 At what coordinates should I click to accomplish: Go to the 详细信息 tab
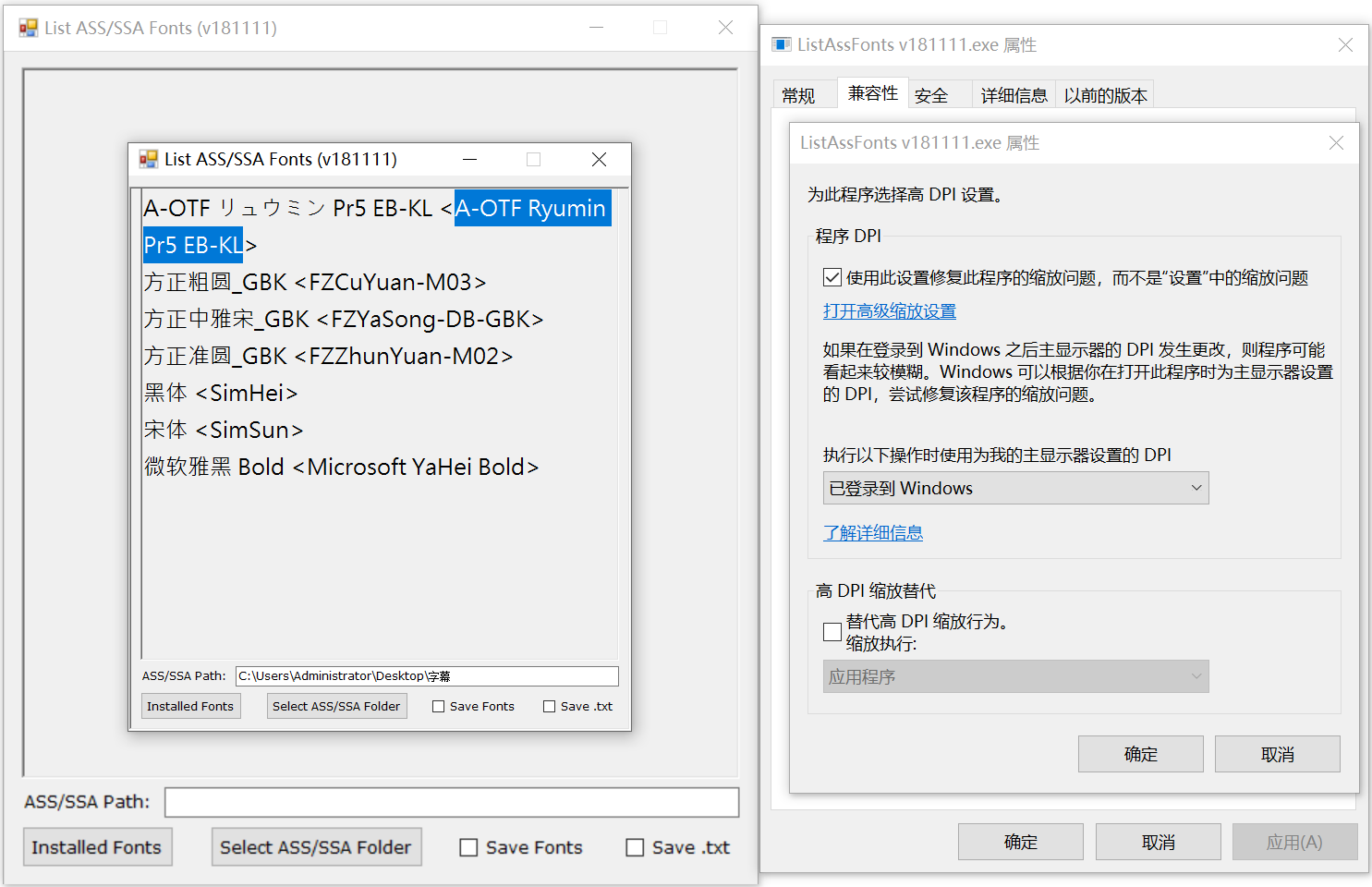point(1014,95)
